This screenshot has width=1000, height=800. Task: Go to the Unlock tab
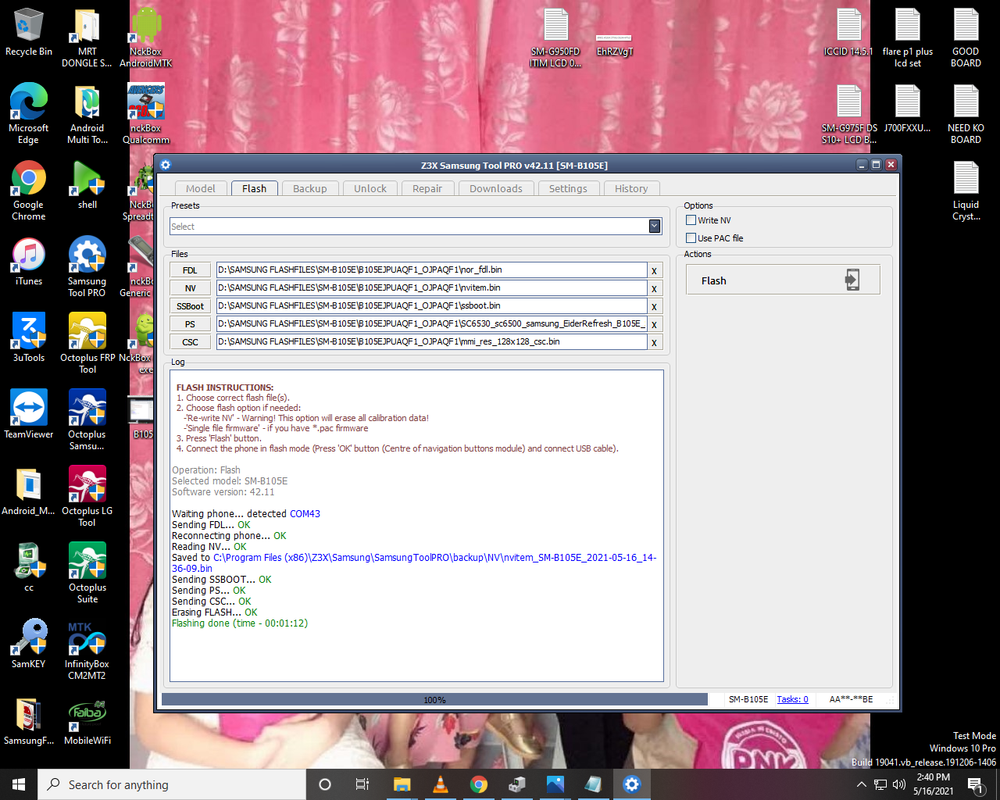[x=370, y=188]
